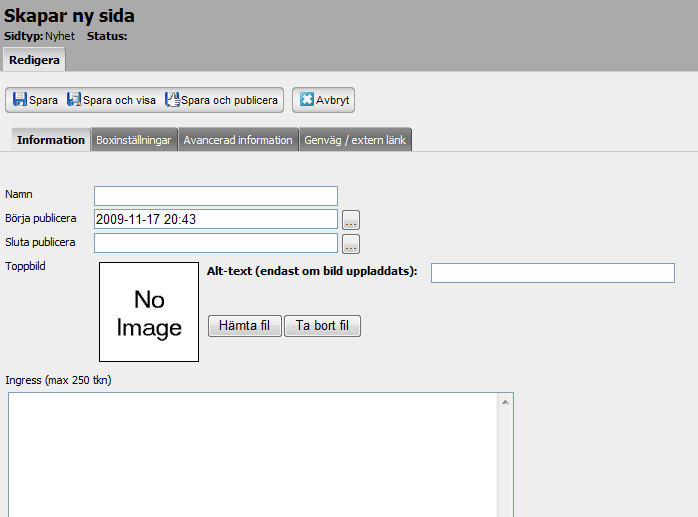The width and height of the screenshot is (698, 517).
Task: Click the Avbryt button label
Action: tap(333, 100)
